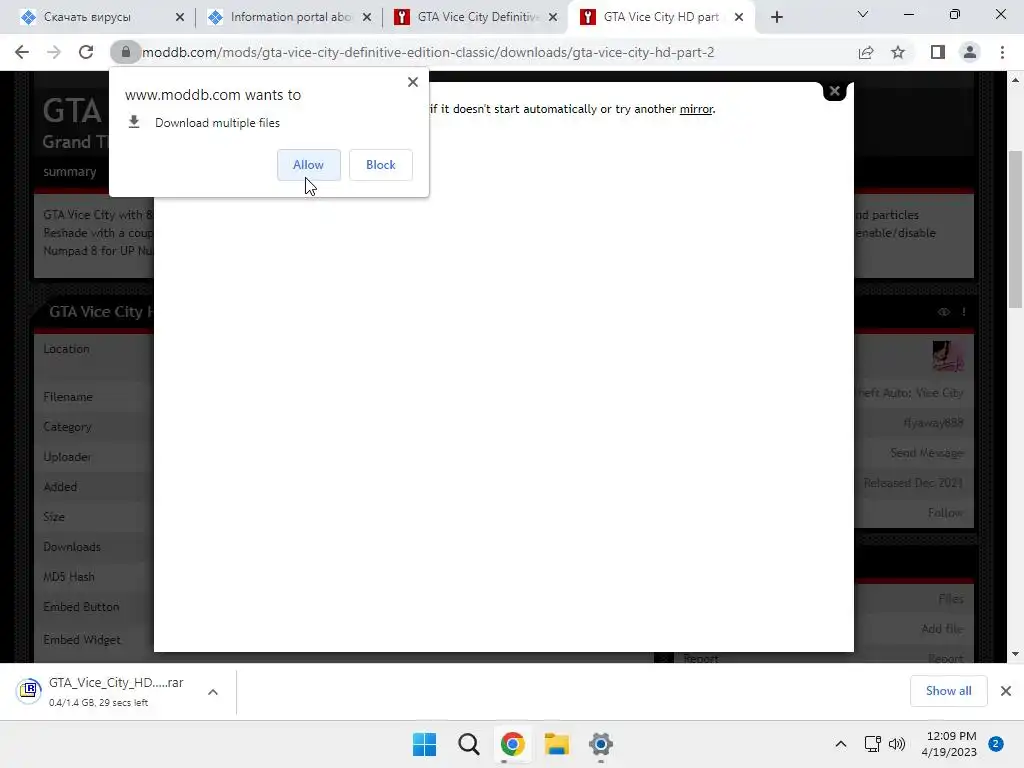Click the Downloads row label
Screen dimensions: 1024x768
(x=72, y=547)
